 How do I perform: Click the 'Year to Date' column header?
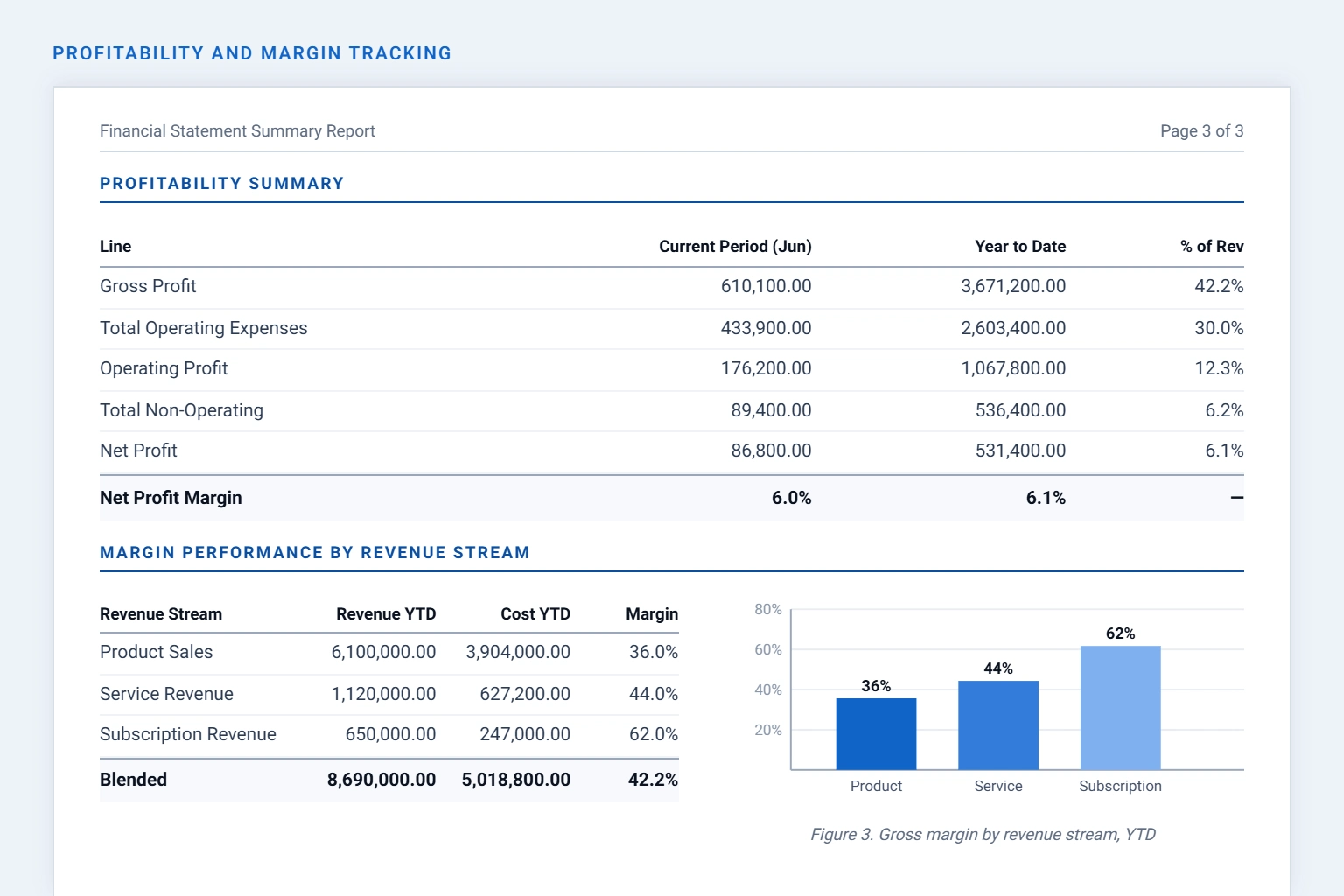1020,247
